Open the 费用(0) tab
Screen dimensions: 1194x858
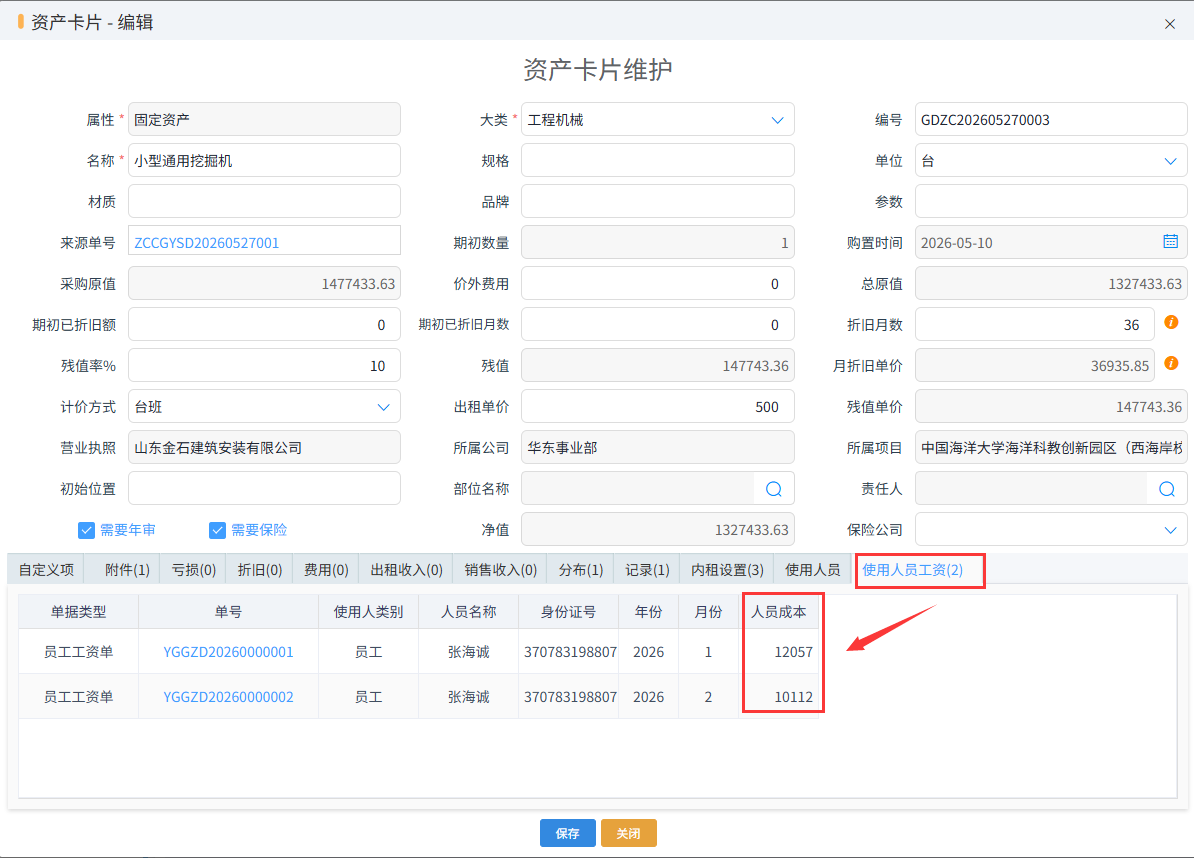[326, 570]
